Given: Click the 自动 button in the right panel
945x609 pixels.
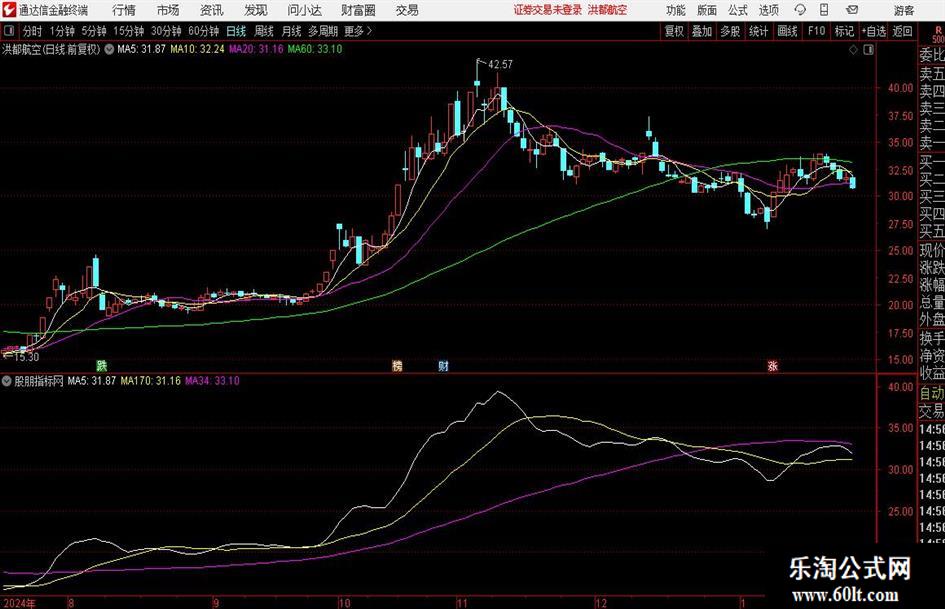Looking at the screenshot, I should click(932, 394).
